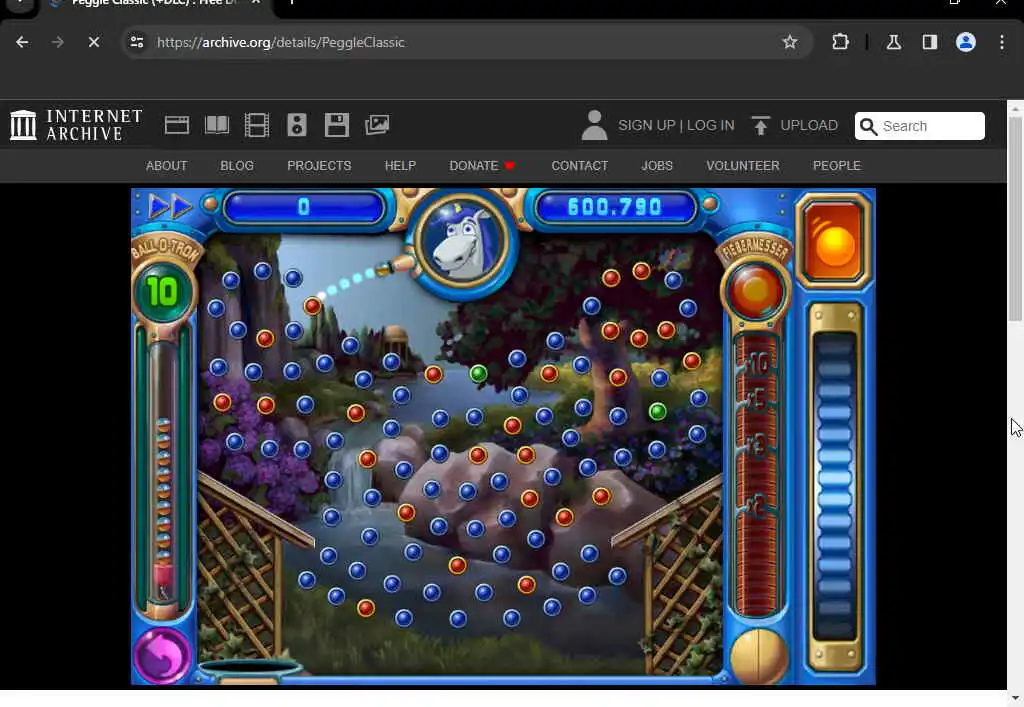The height and width of the screenshot is (707, 1024).
Task: Open site information icon in address bar
Action: tap(136, 42)
